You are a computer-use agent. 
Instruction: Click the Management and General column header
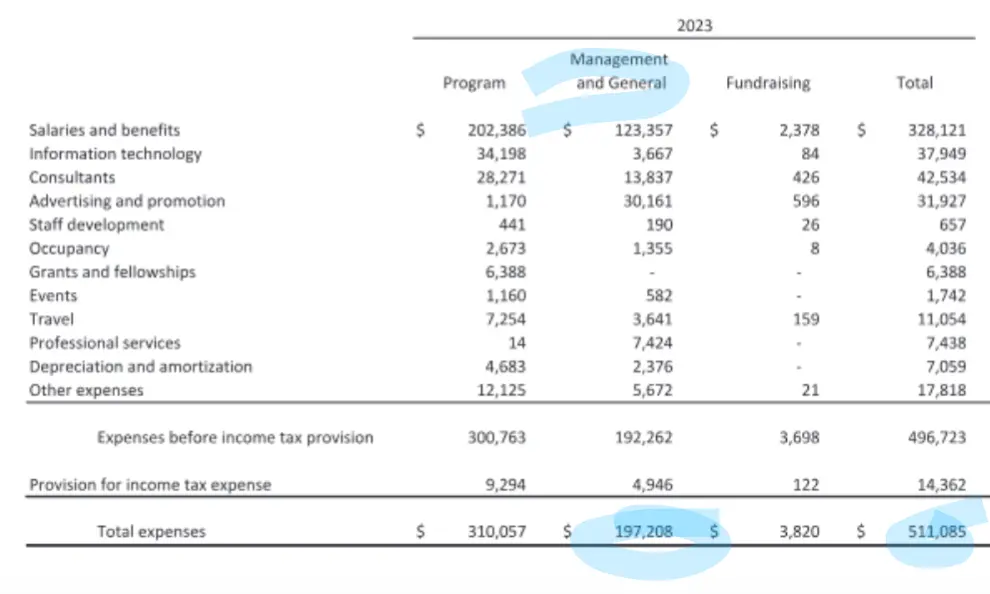pos(619,71)
